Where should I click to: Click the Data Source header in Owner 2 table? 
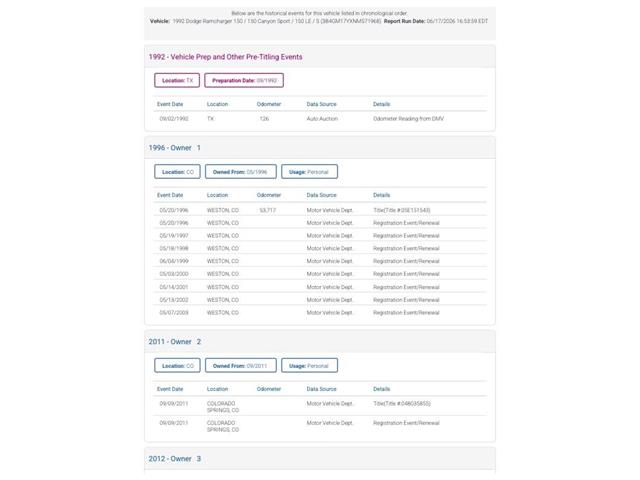(322, 389)
